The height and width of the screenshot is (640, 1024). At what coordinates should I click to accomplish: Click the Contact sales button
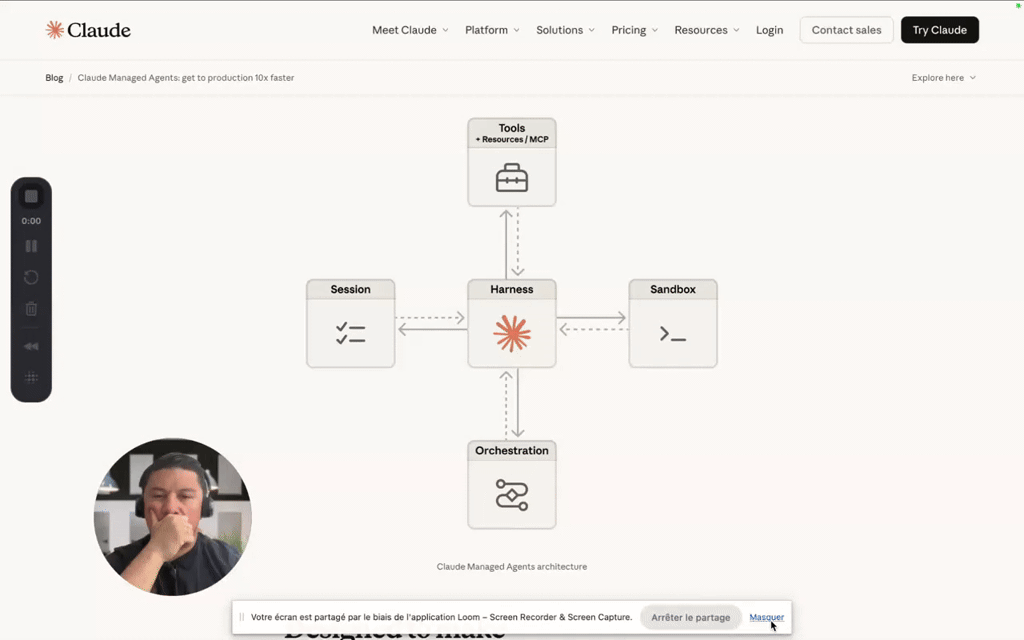[x=846, y=30]
